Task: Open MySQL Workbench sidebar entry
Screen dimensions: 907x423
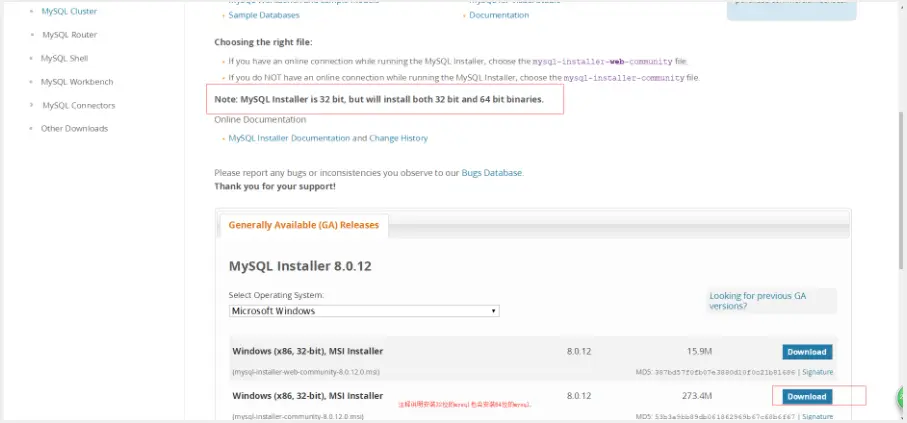Action: (77, 82)
